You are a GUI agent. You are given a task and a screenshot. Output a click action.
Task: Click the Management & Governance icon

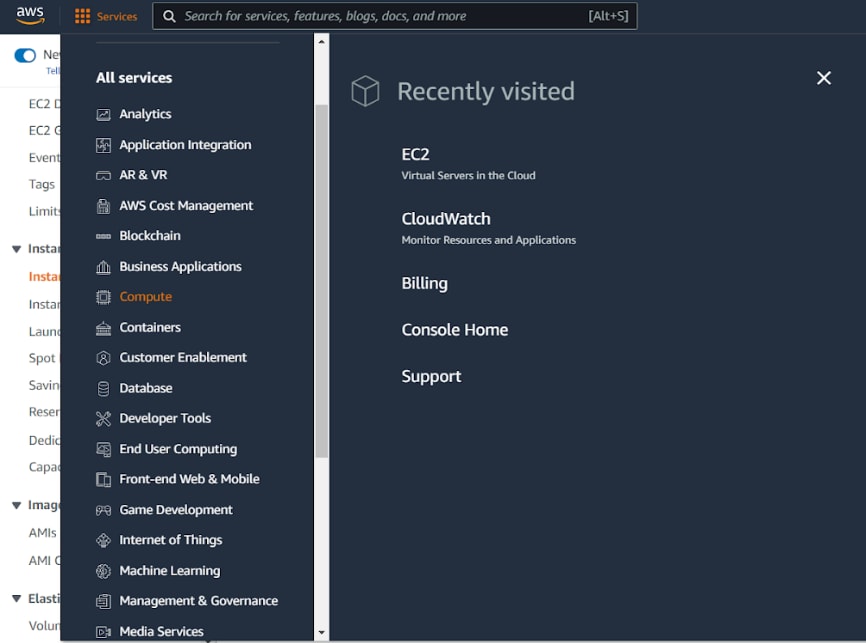[103, 601]
